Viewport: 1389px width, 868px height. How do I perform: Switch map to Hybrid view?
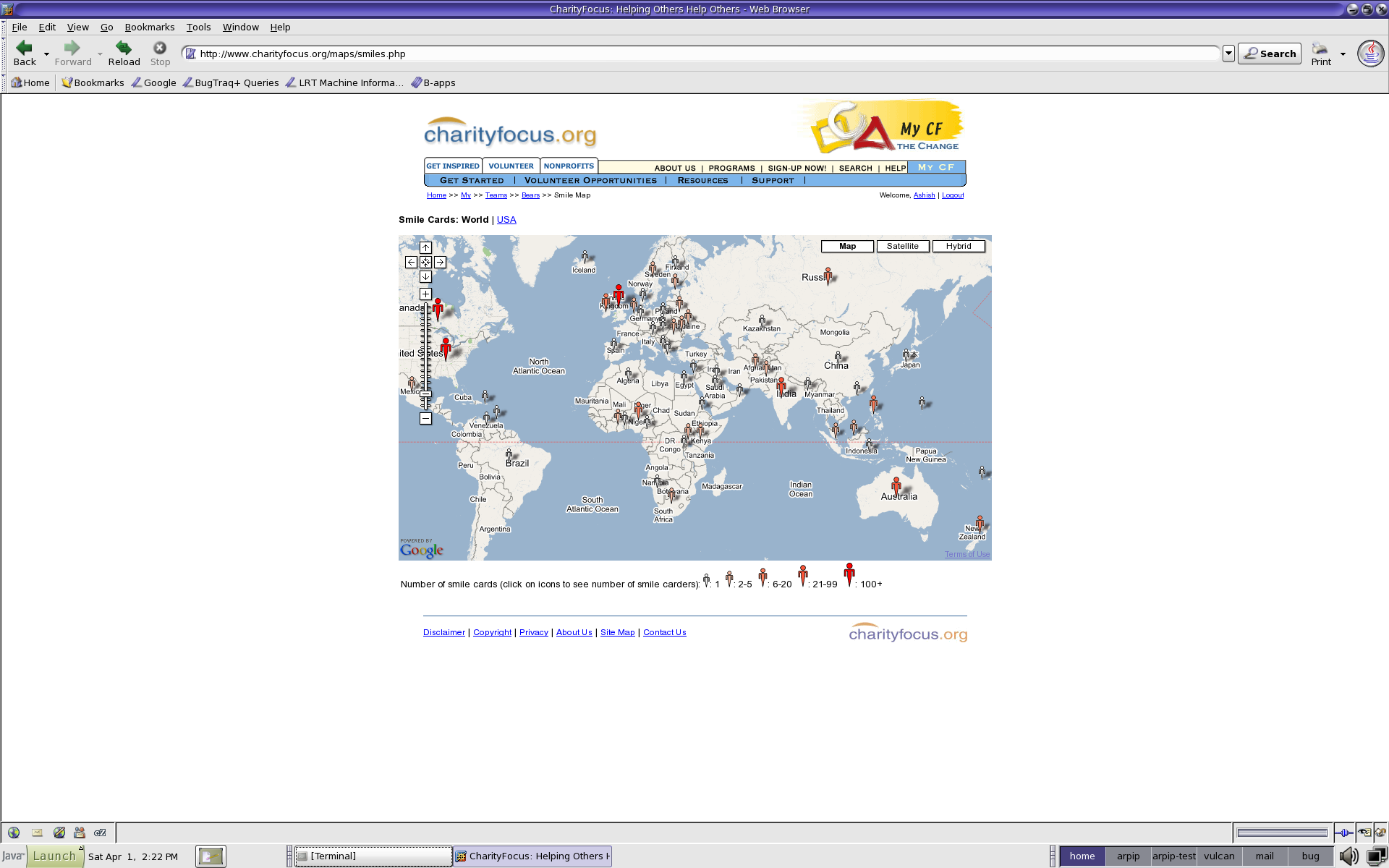(x=959, y=246)
